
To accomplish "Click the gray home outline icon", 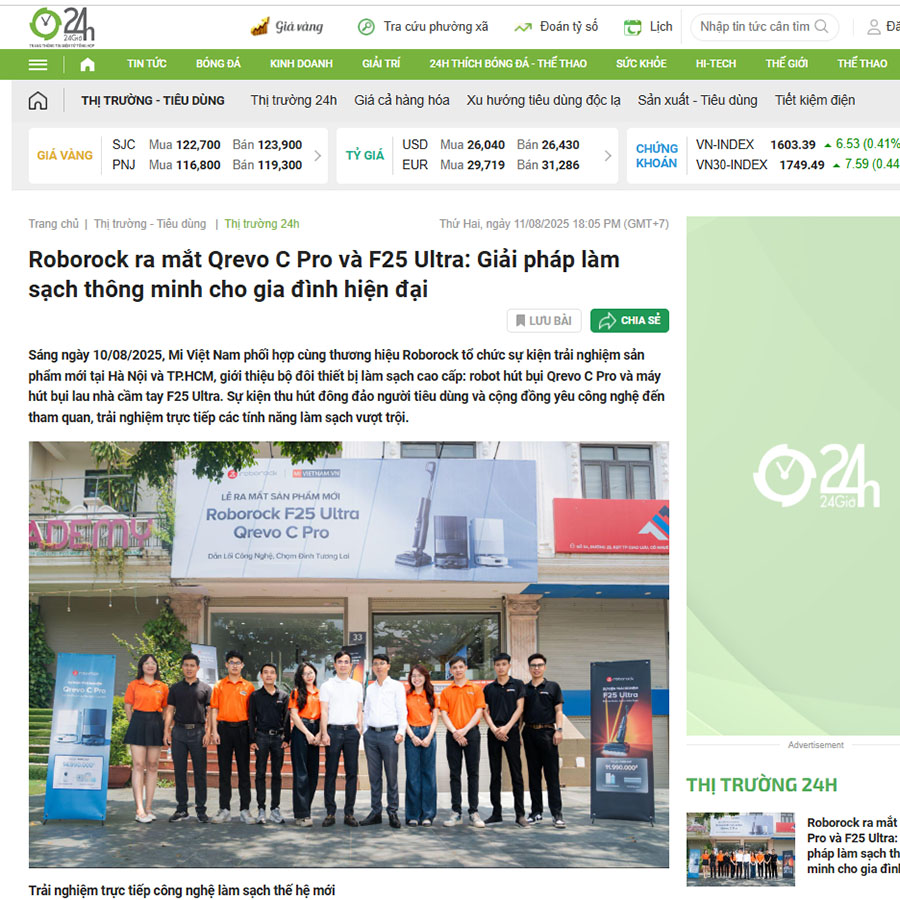I will [x=38, y=100].
